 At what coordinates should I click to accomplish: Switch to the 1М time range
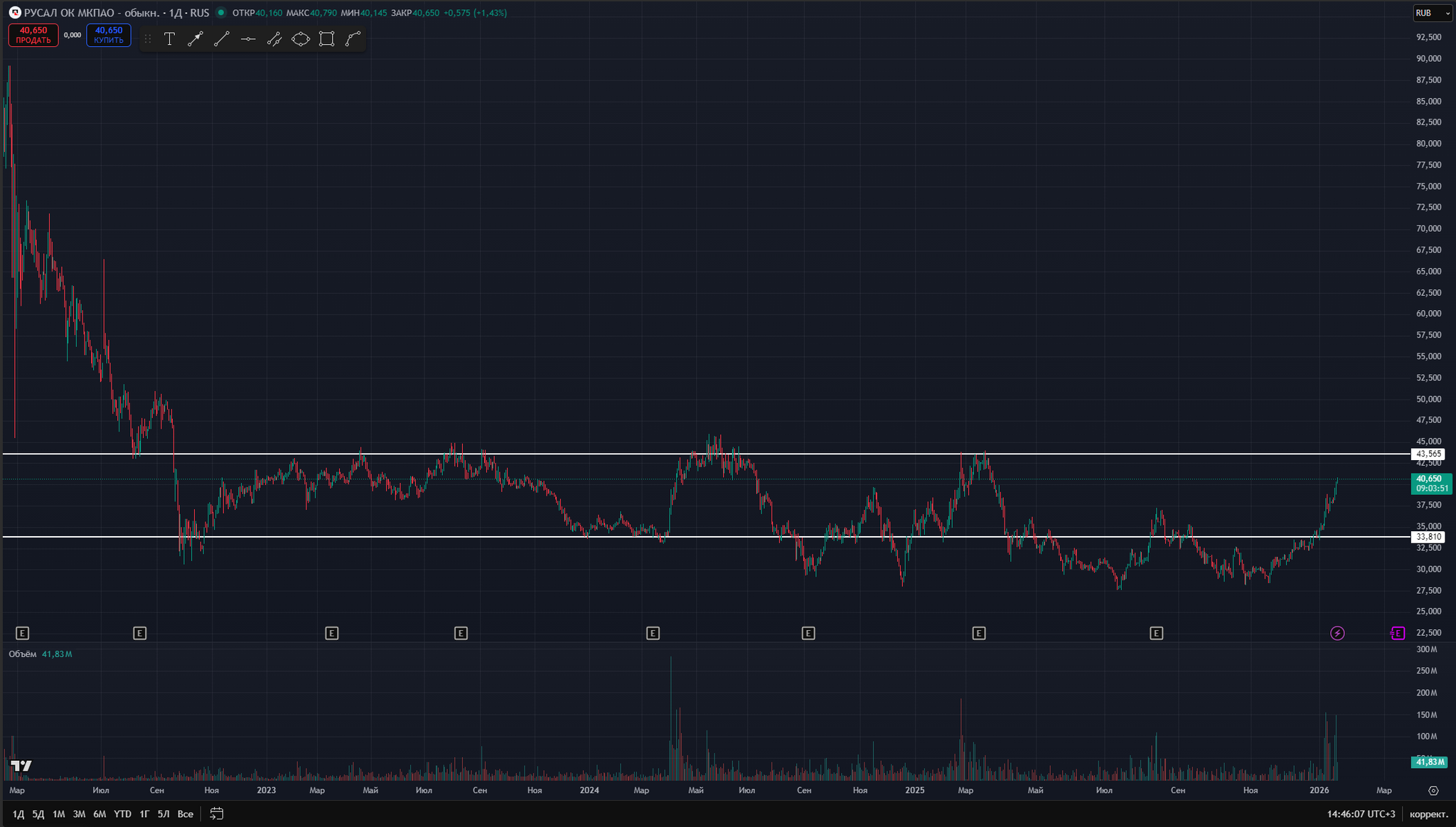[x=59, y=814]
